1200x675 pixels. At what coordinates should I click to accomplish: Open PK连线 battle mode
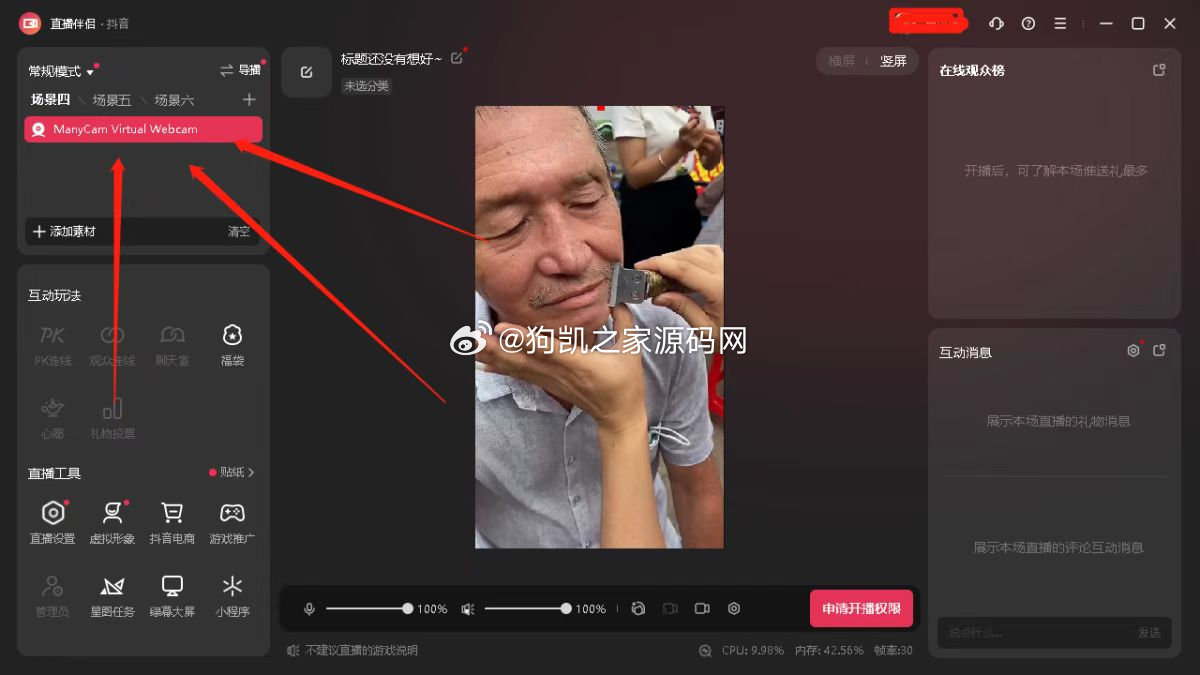tap(53, 344)
